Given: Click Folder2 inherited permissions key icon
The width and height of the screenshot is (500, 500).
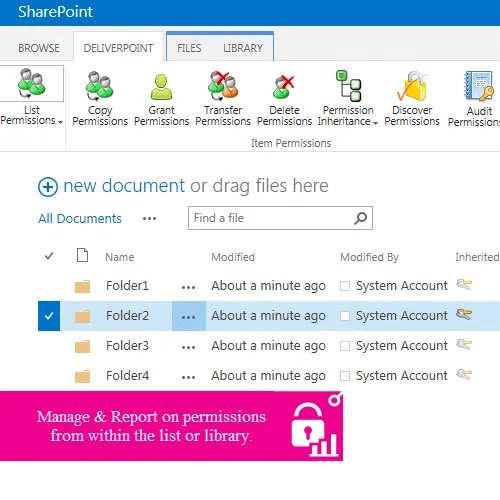Looking at the screenshot, I should click(x=464, y=314).
